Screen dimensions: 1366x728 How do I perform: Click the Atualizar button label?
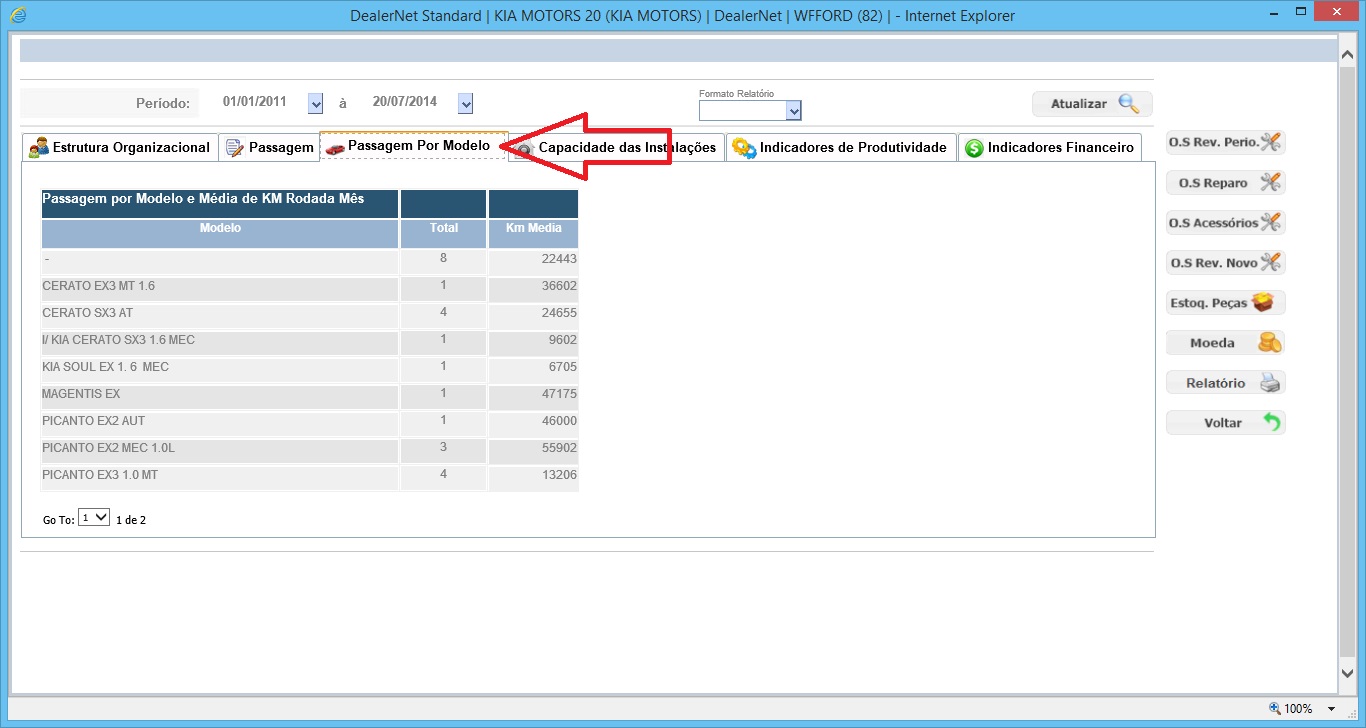(1079, 104)
